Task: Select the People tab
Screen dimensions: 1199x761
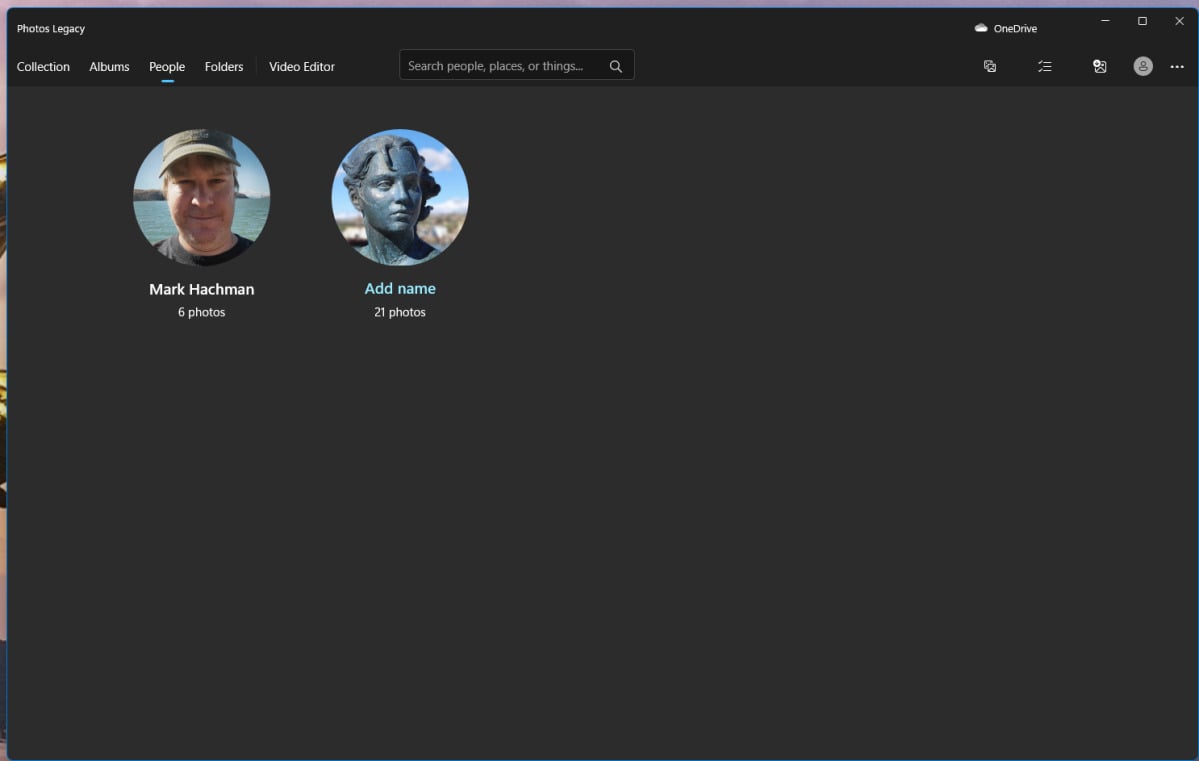Action: [x=167, y=67]
